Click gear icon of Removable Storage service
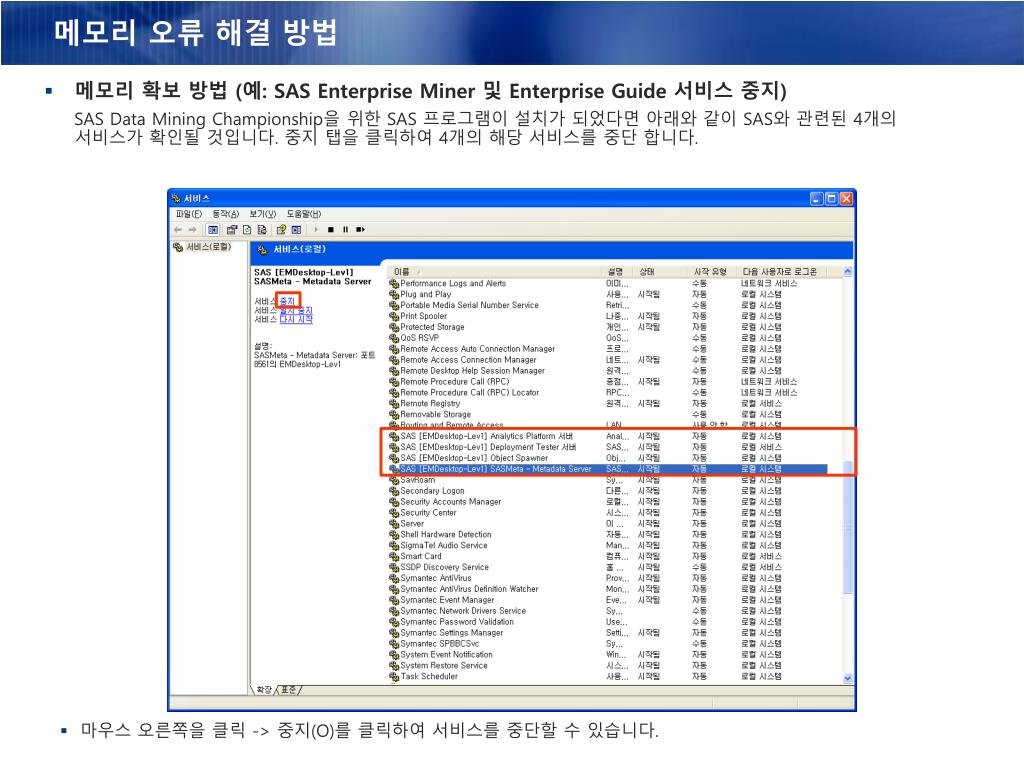Image resolution: width=1024 pixels, height=768 pixels. (x=394, y=415)
